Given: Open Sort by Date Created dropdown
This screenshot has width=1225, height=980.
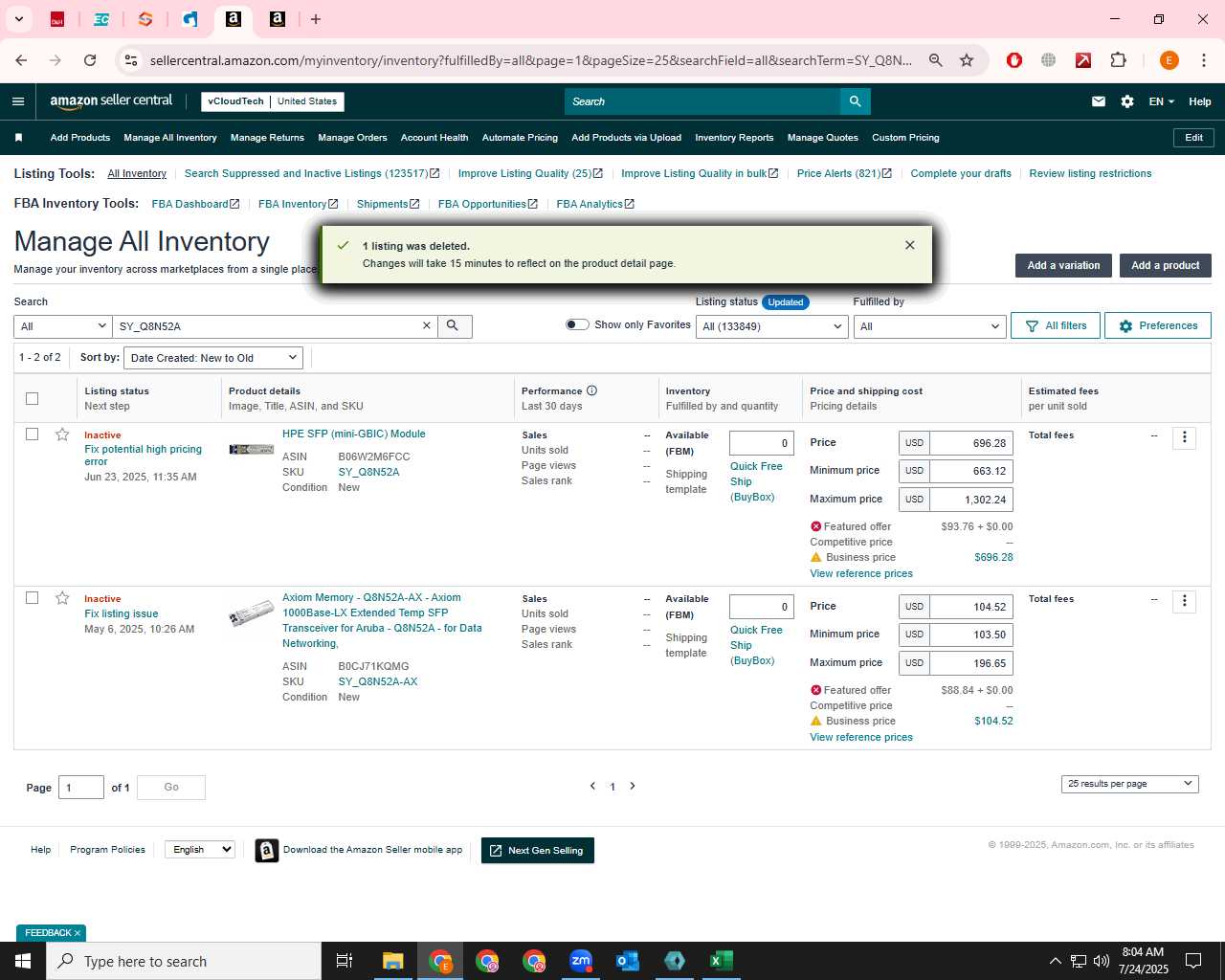Looking at the screenshot, I should tap(214, 358).
